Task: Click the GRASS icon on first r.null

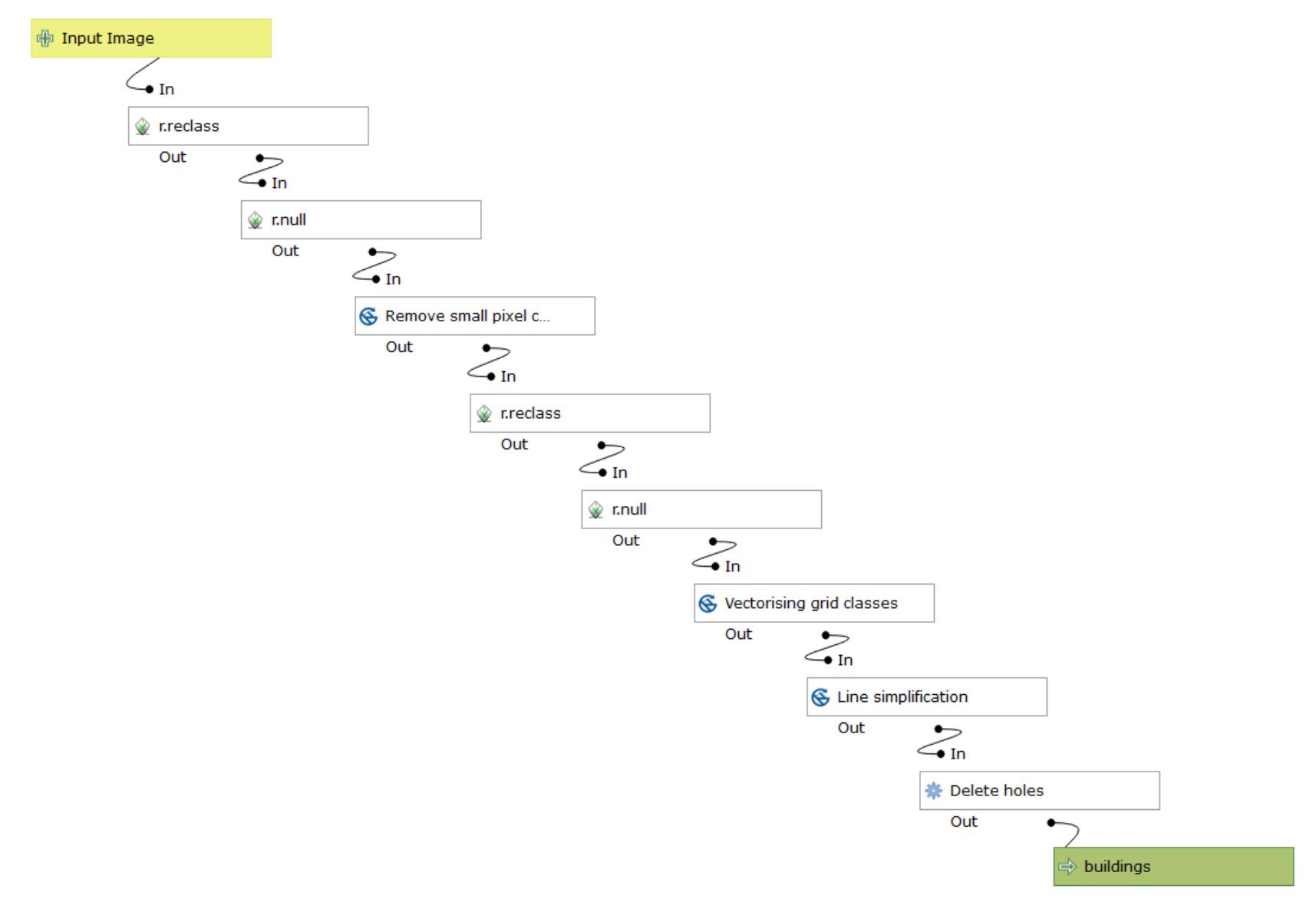Action: pos(256,220)
